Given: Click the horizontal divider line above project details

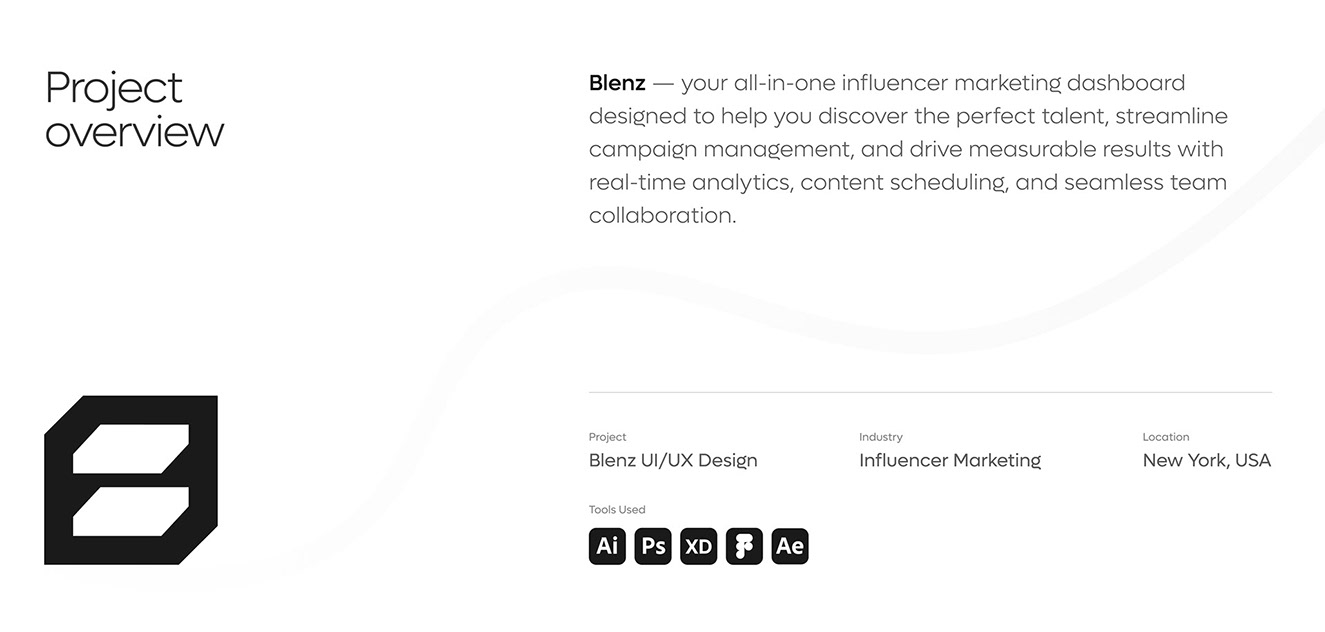Looking at the screenshot, I should click(930, 392).
